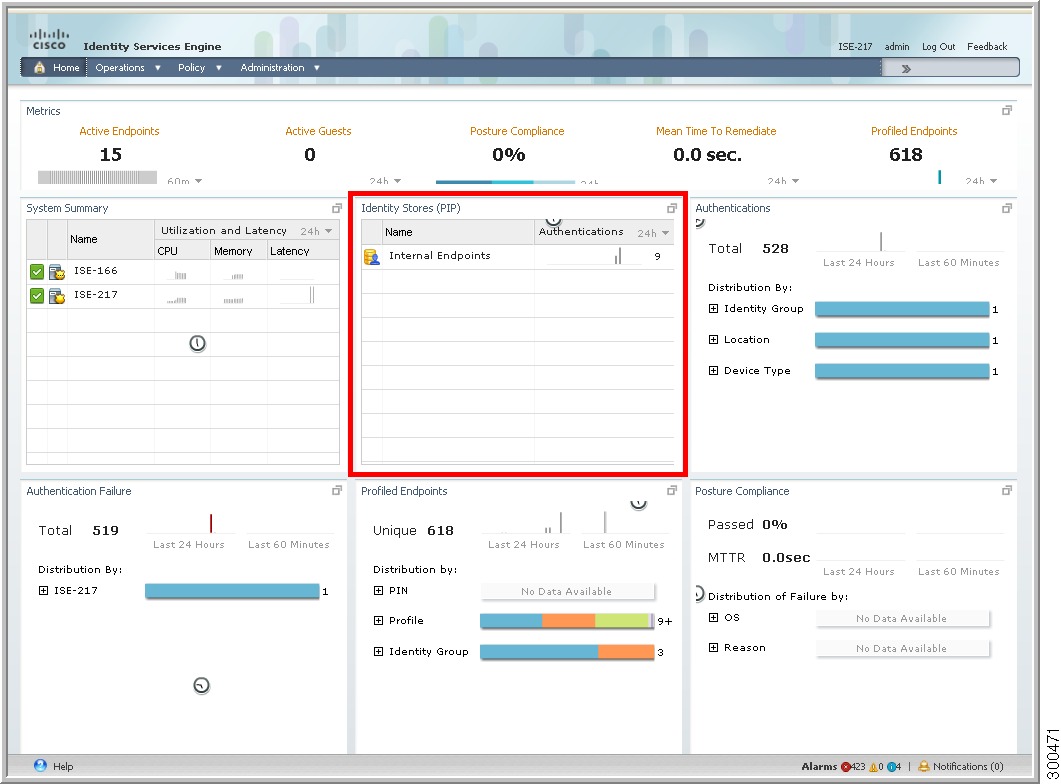
Task: Click the Notifications icon
Action: pos(924,766)
